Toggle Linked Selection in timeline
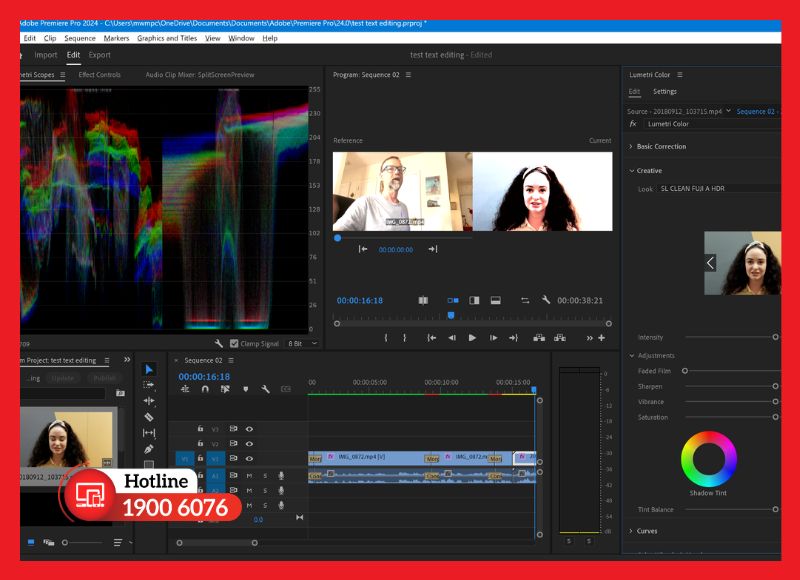Screen dimensions: 800x580 pyautogui.click(x=225, y=389)
